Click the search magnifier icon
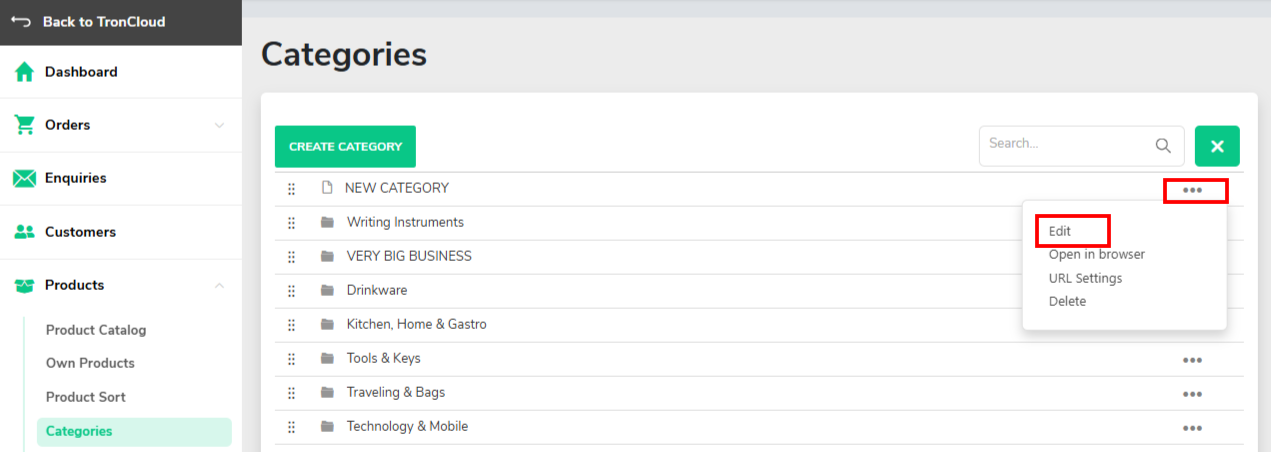1271x452 pixels. point(1163,145)
